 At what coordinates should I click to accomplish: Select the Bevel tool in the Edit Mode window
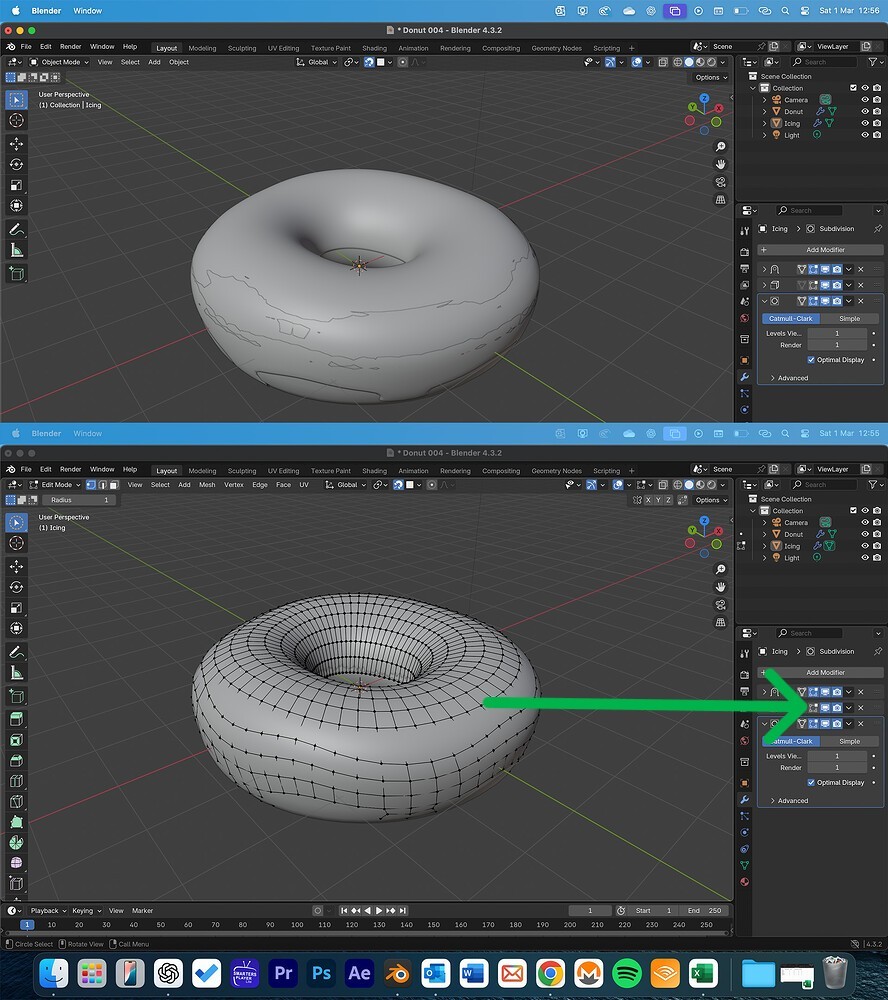[x=17, y=760]
